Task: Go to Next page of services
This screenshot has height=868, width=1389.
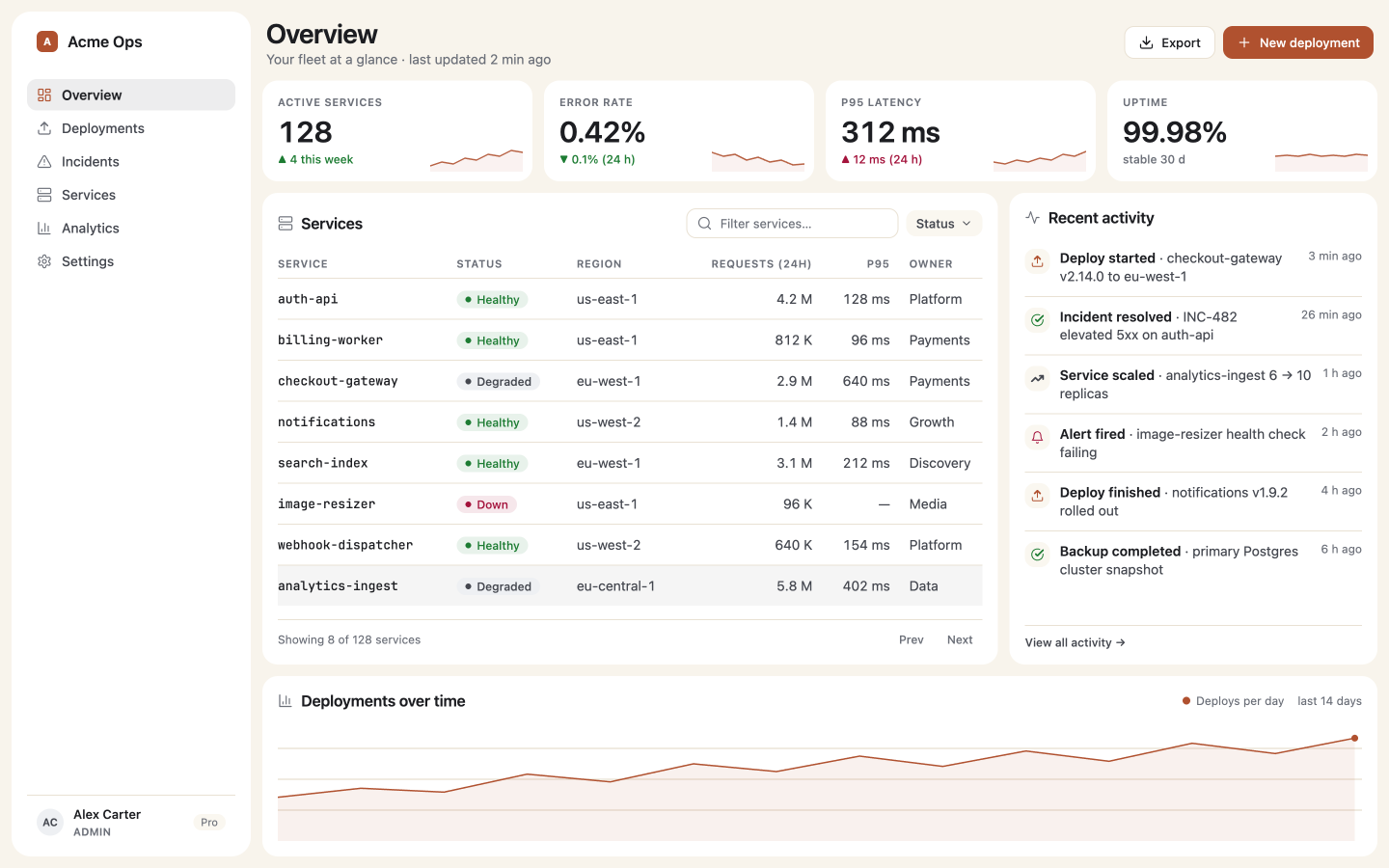Action: pos(960,640)
